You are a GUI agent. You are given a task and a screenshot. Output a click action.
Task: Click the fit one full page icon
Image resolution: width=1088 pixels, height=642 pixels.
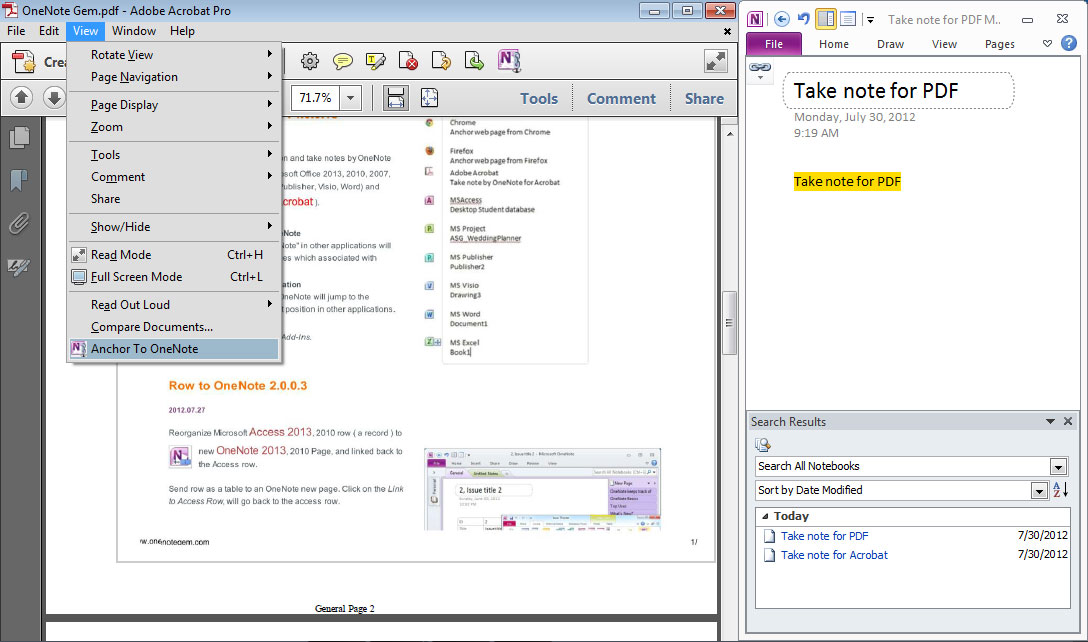430,98
